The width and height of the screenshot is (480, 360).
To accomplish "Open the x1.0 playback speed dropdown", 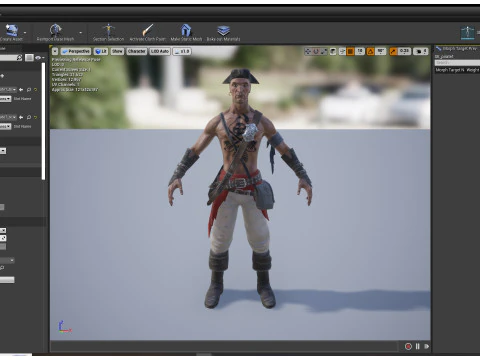I will coord(182,51).
